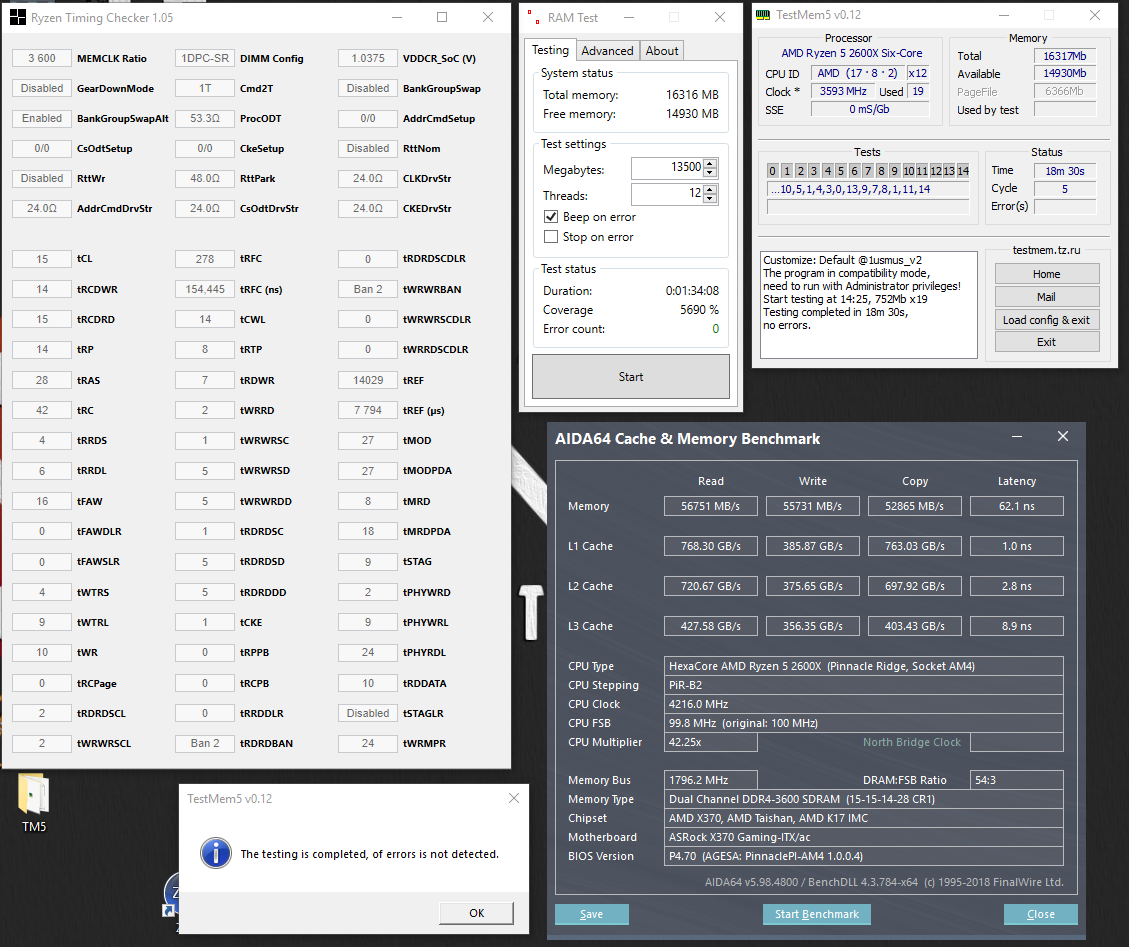1129x947 pixels.
Task: Click L3 Cache Write 356.35 GB/s value
Action: pyautogui.click(x=813, y=627)
